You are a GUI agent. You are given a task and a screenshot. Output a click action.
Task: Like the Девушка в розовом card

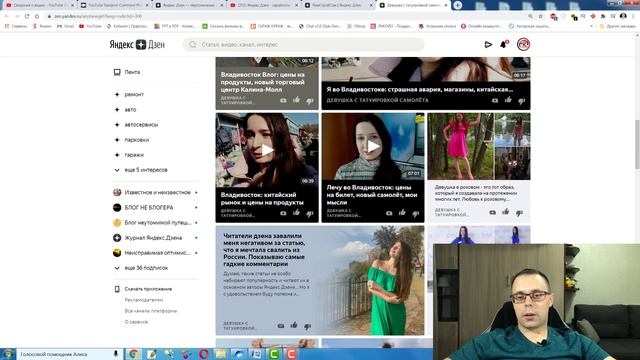point(506,211)
